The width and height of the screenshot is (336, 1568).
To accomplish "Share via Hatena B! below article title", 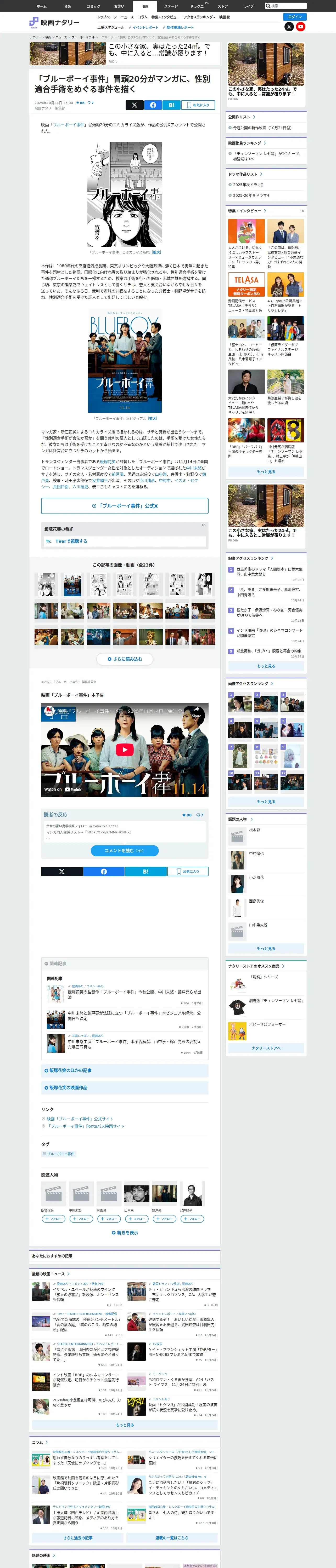I will point(171,105).
